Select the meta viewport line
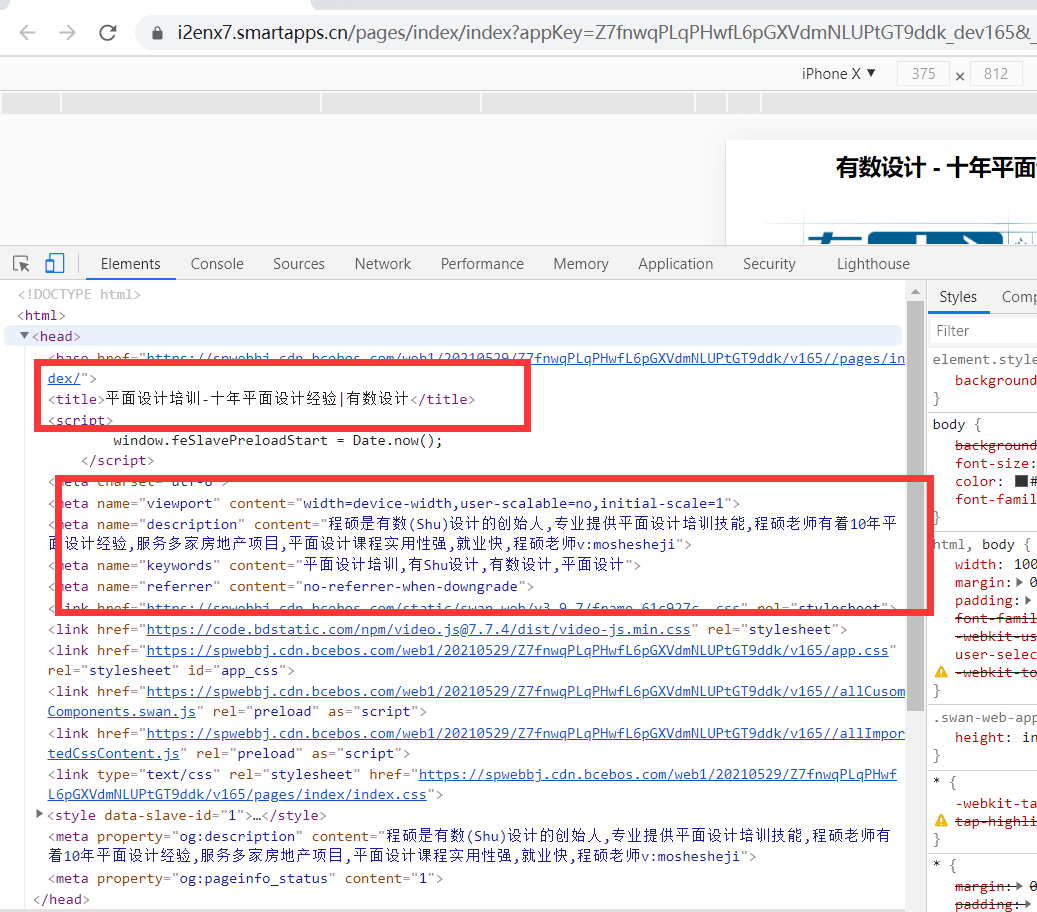This screenshot has height=912, width=1037. [x=394, y=503]
